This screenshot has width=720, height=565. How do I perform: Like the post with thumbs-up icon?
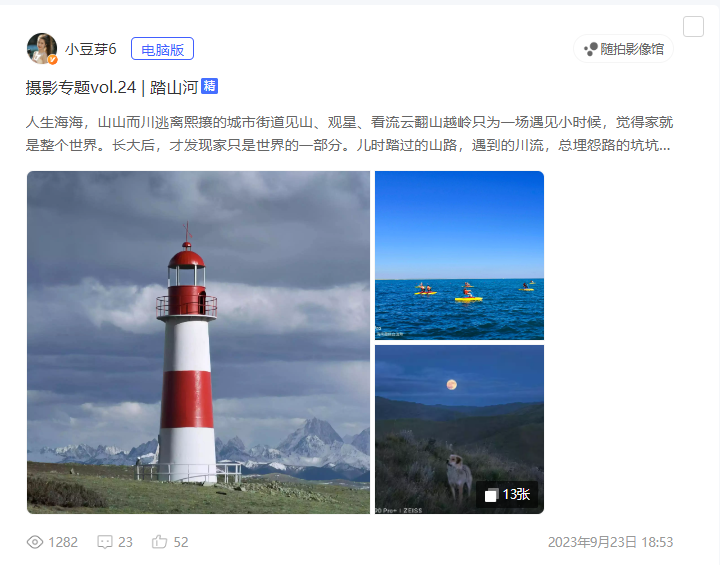tap(159, 542)
